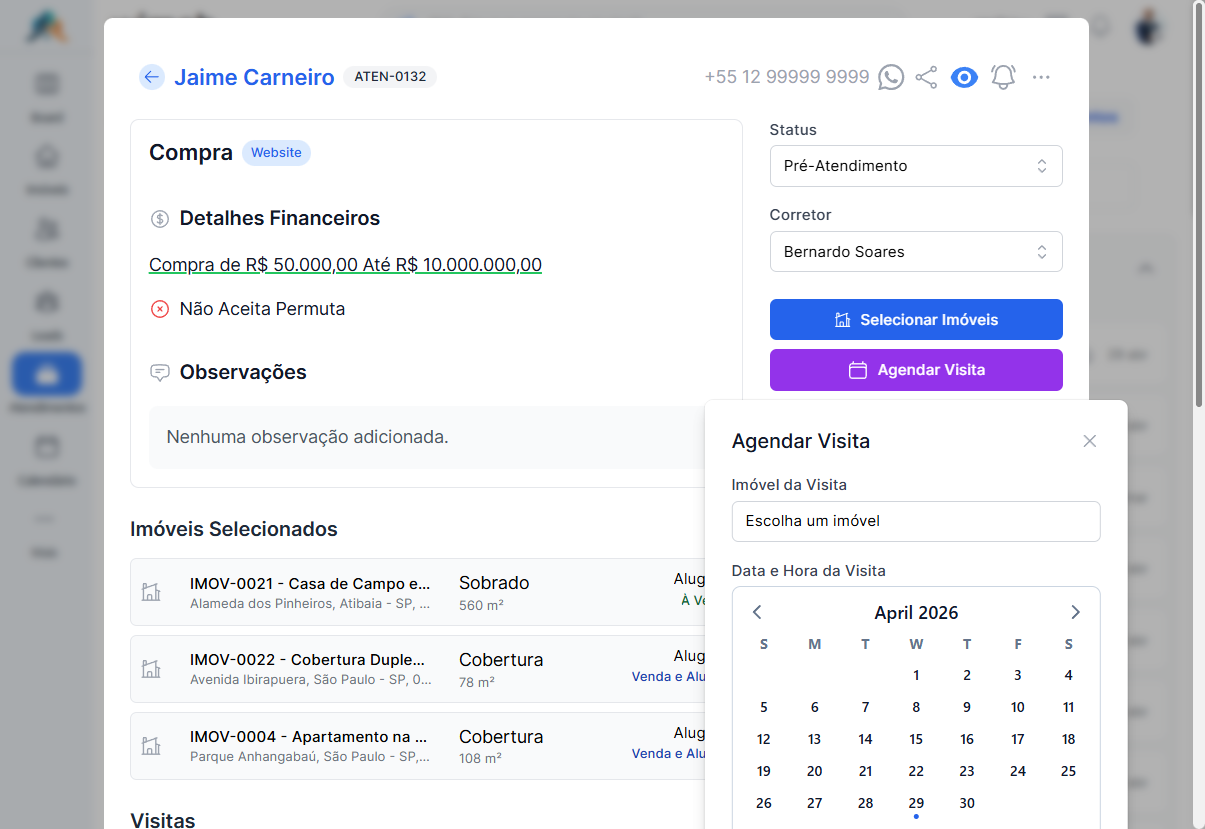Click building icon of IMOV-0022 row
This screenshot has height=829, width=1205.
pos(151,669)
